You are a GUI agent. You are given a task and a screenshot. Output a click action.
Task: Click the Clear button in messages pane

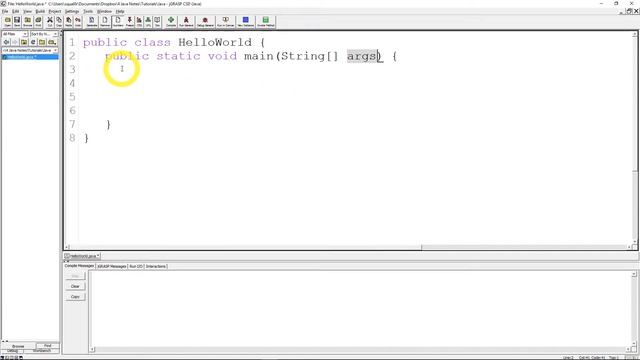tap(75, 286)
